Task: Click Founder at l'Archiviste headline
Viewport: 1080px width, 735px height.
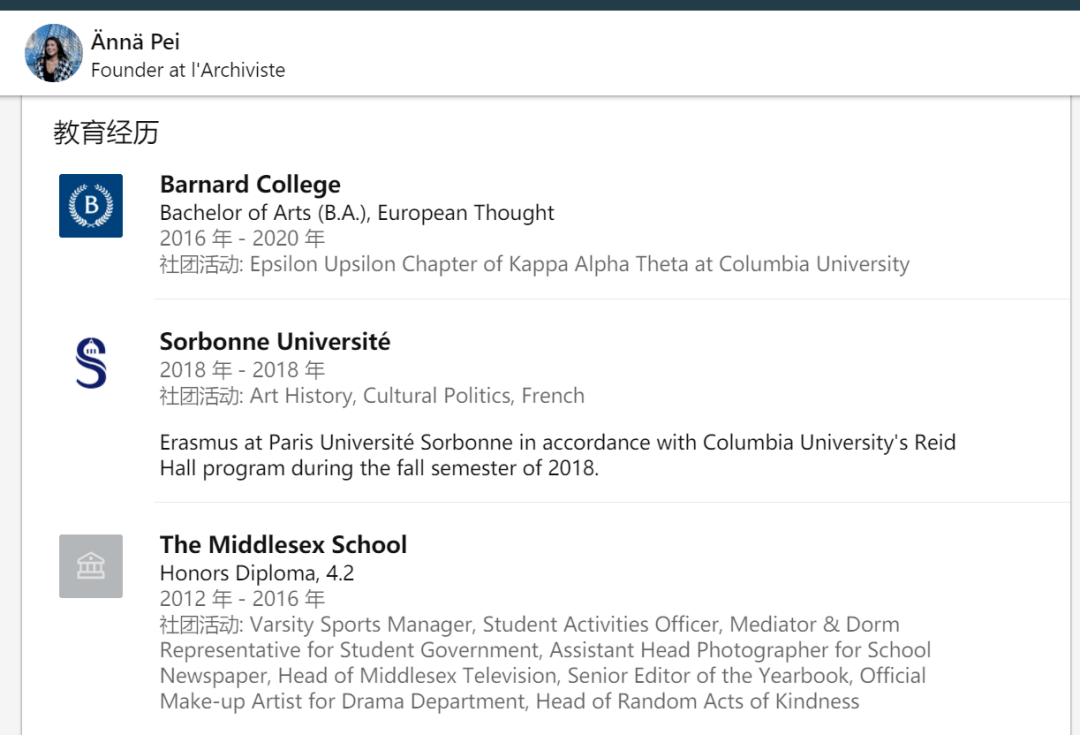Action: click(188, 70)
